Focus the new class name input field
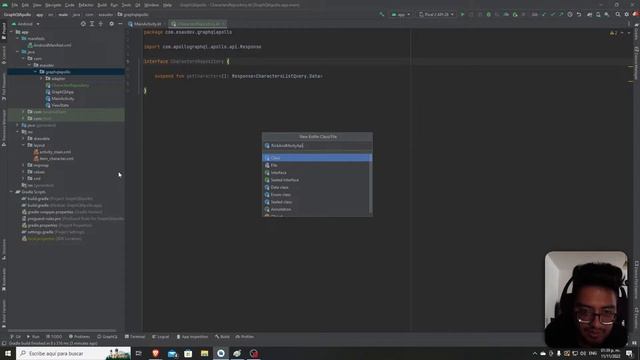Screen dimensions: 640x360 click(317, 146)
